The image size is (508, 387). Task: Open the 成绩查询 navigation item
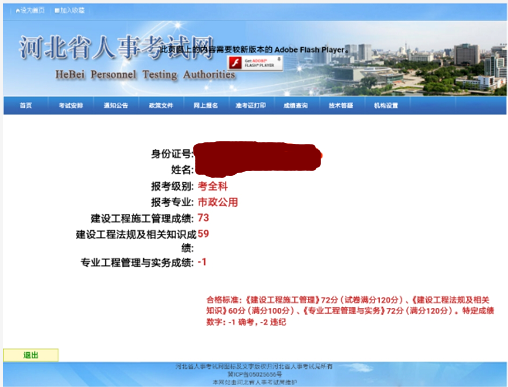pos(296,105)
